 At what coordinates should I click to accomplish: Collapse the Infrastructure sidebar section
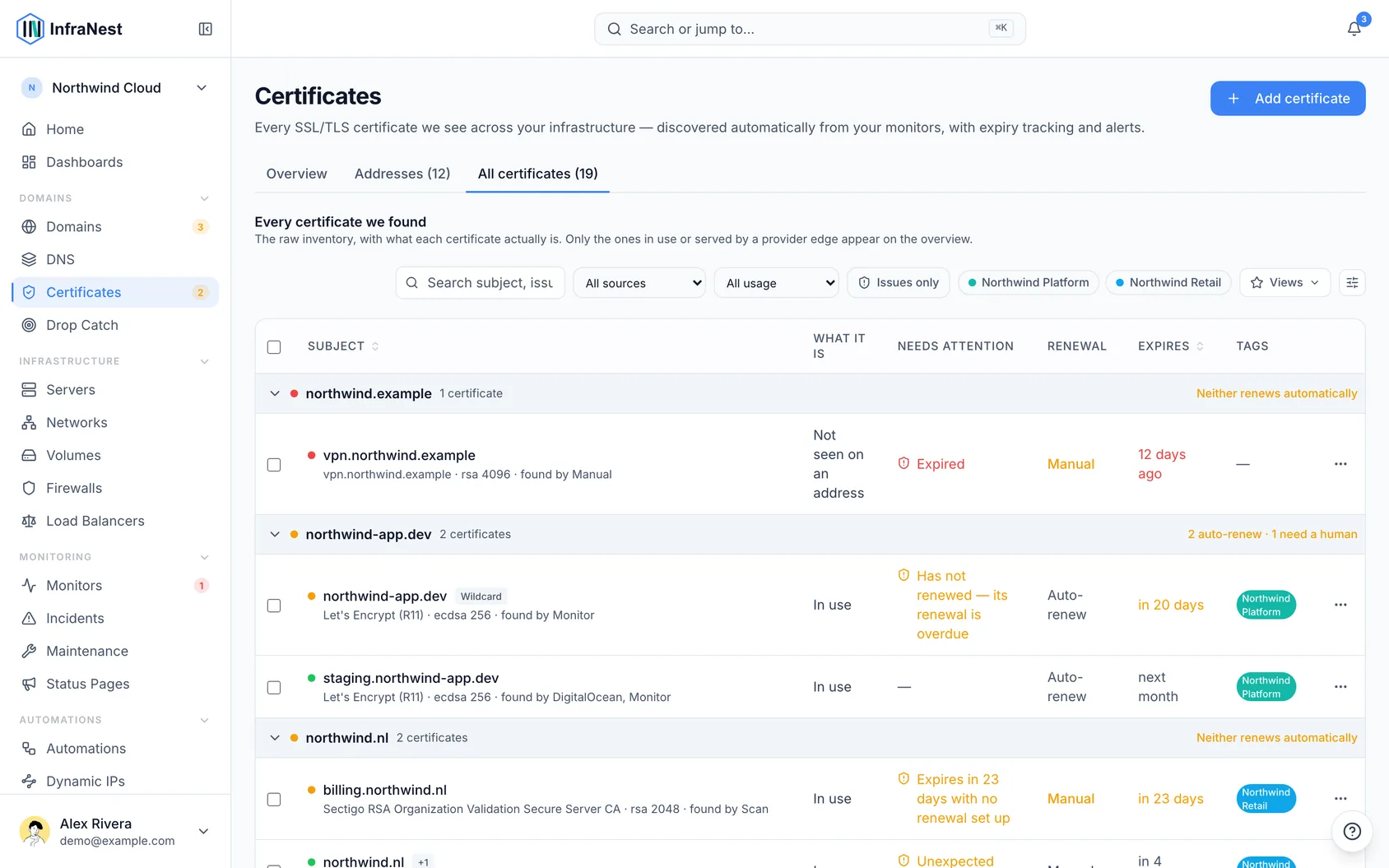click(x=204, y=361)
